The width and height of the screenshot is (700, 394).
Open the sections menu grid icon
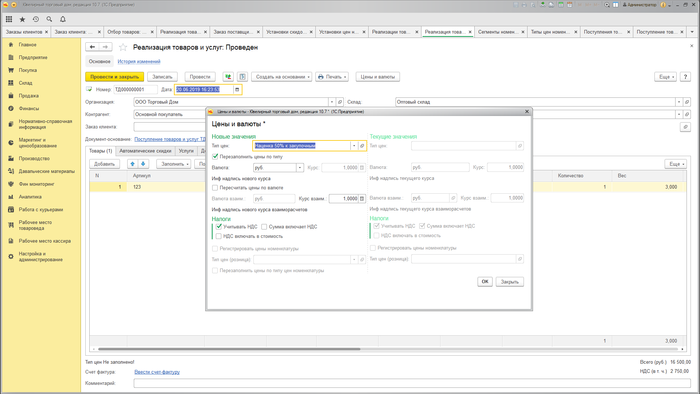9,19
